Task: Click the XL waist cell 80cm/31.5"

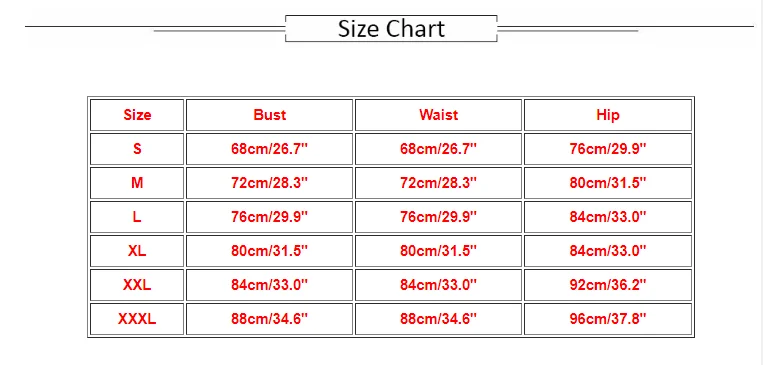Action: (x=438, y=251)
